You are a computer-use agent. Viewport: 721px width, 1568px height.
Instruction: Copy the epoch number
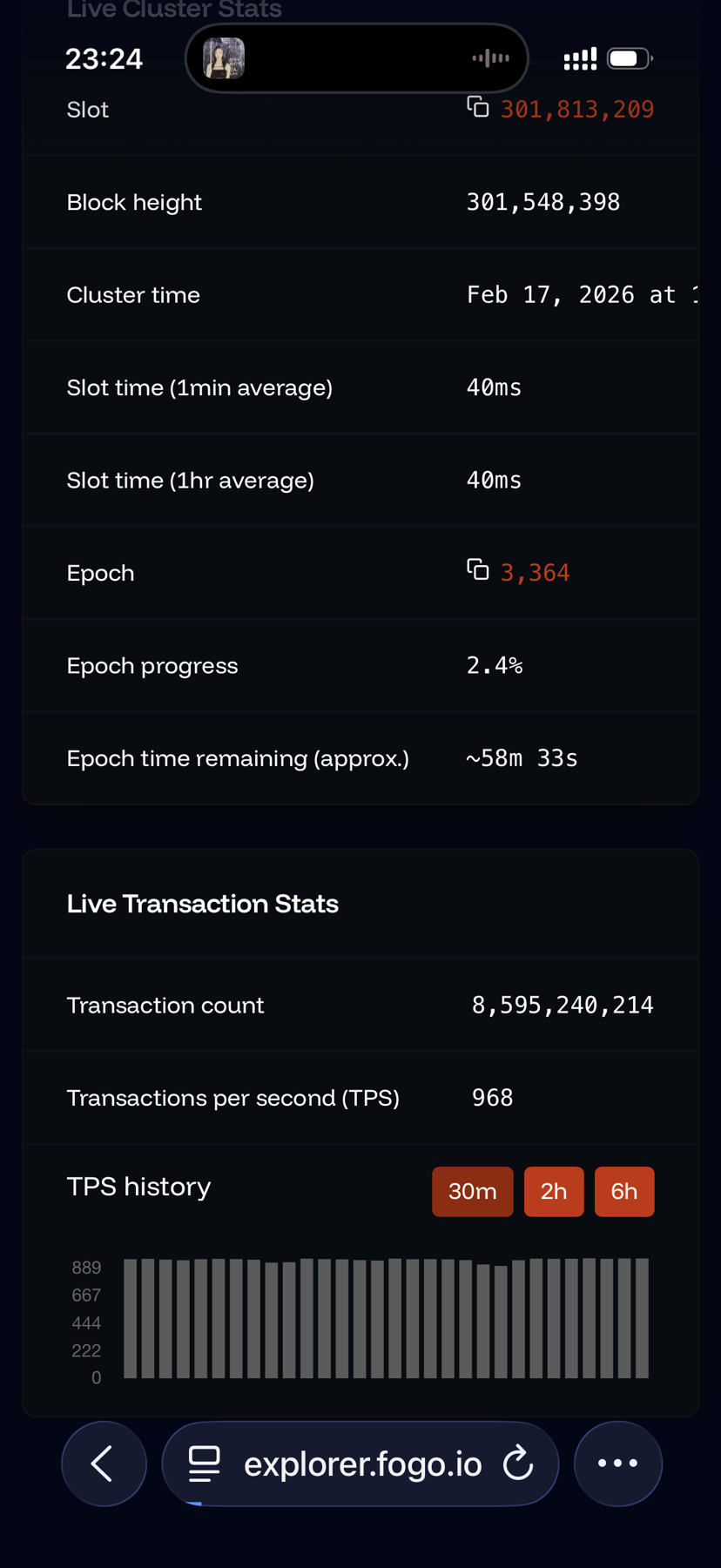(x=478, y=570)
